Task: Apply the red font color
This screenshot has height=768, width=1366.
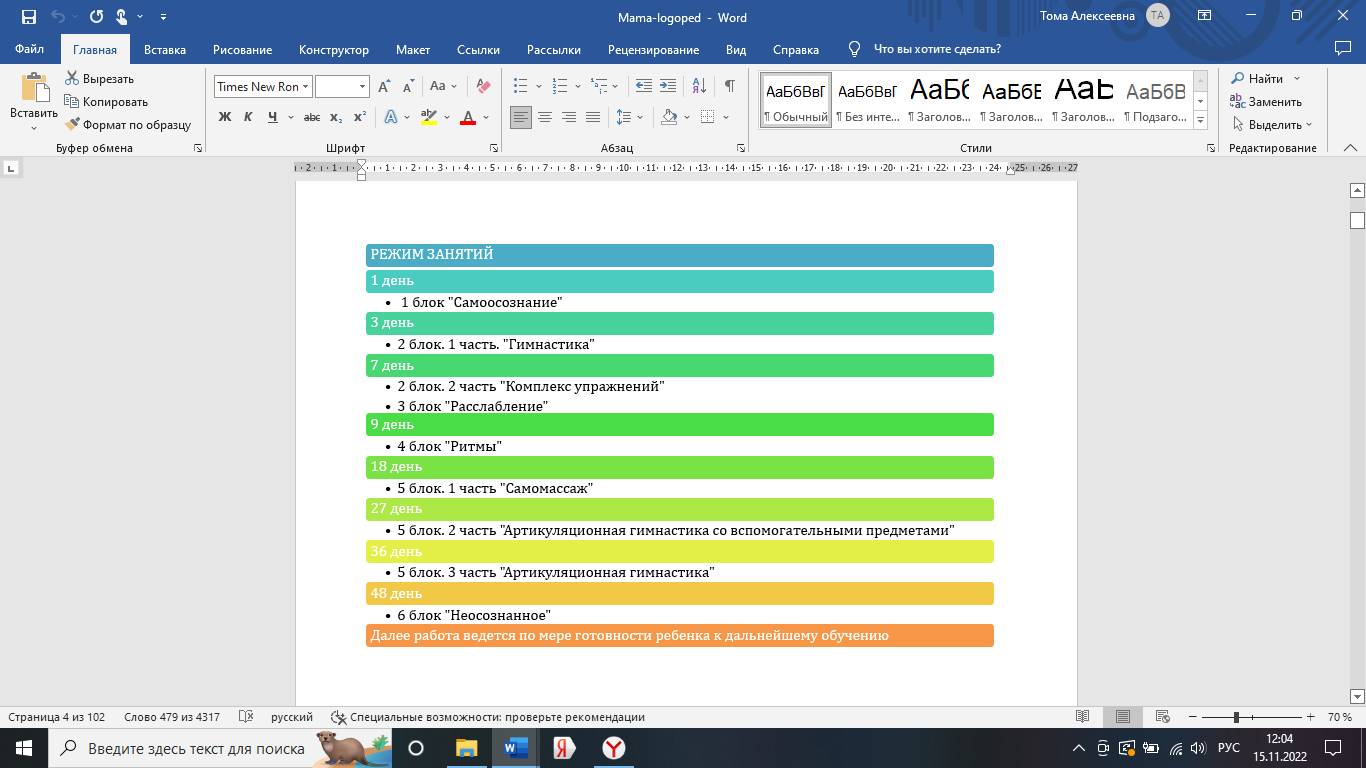Action: 467,117
